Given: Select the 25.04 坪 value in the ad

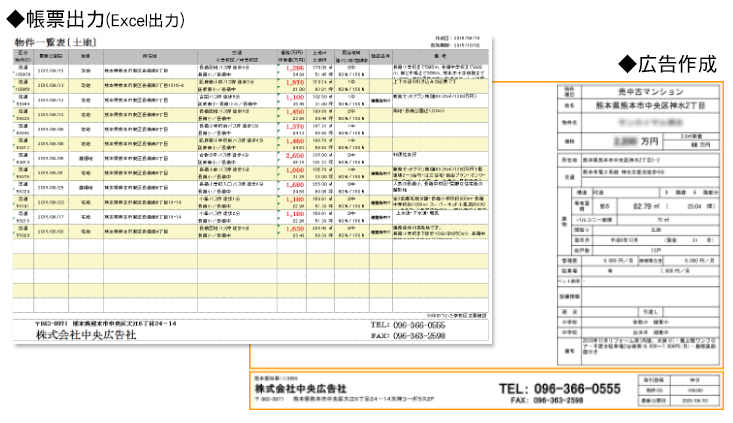Looking at the screenshot, I should [700, 206].
